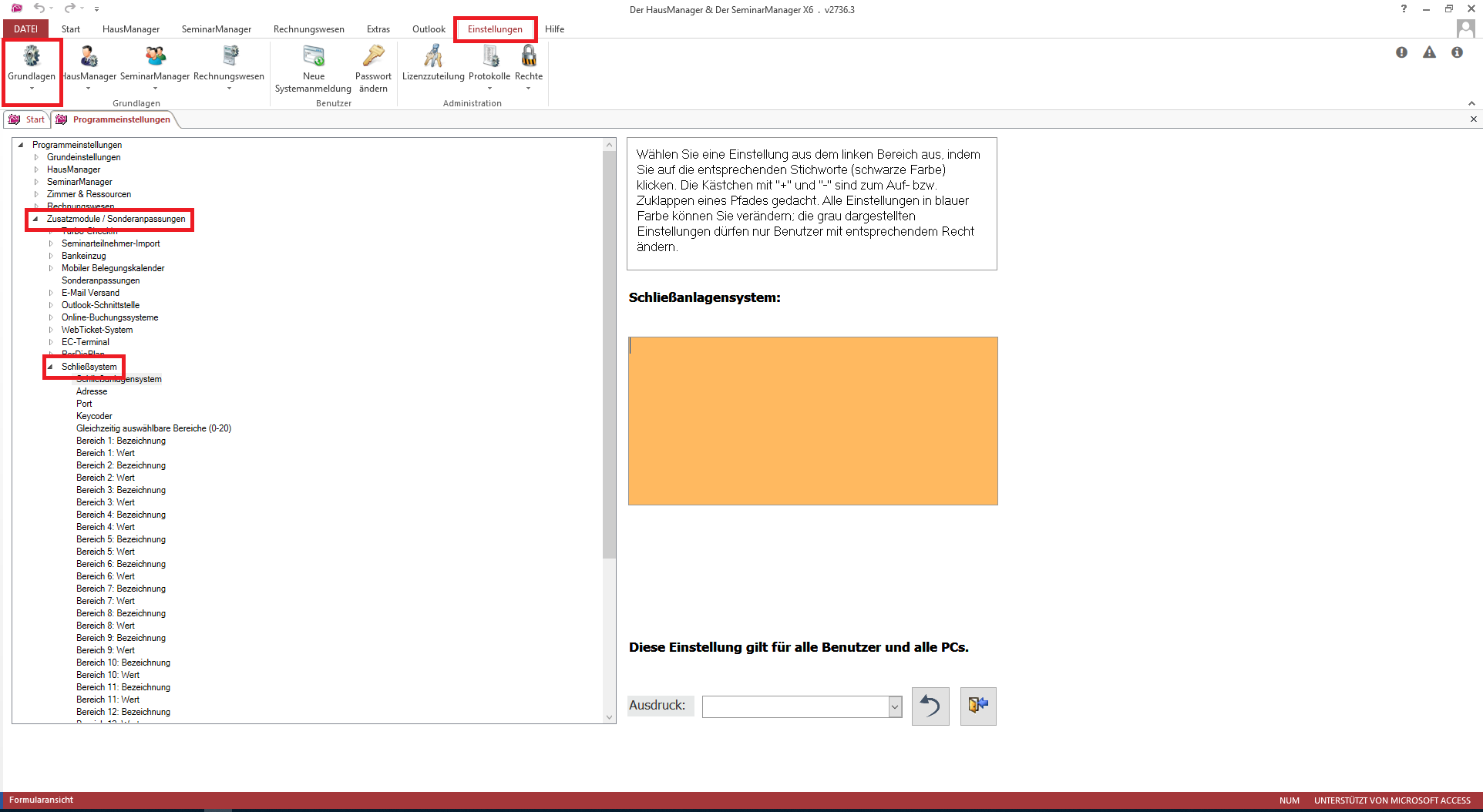Open Lizenzzuteilung icon
This screenshot has height=812, width=1483.
(x=433, y=57)
